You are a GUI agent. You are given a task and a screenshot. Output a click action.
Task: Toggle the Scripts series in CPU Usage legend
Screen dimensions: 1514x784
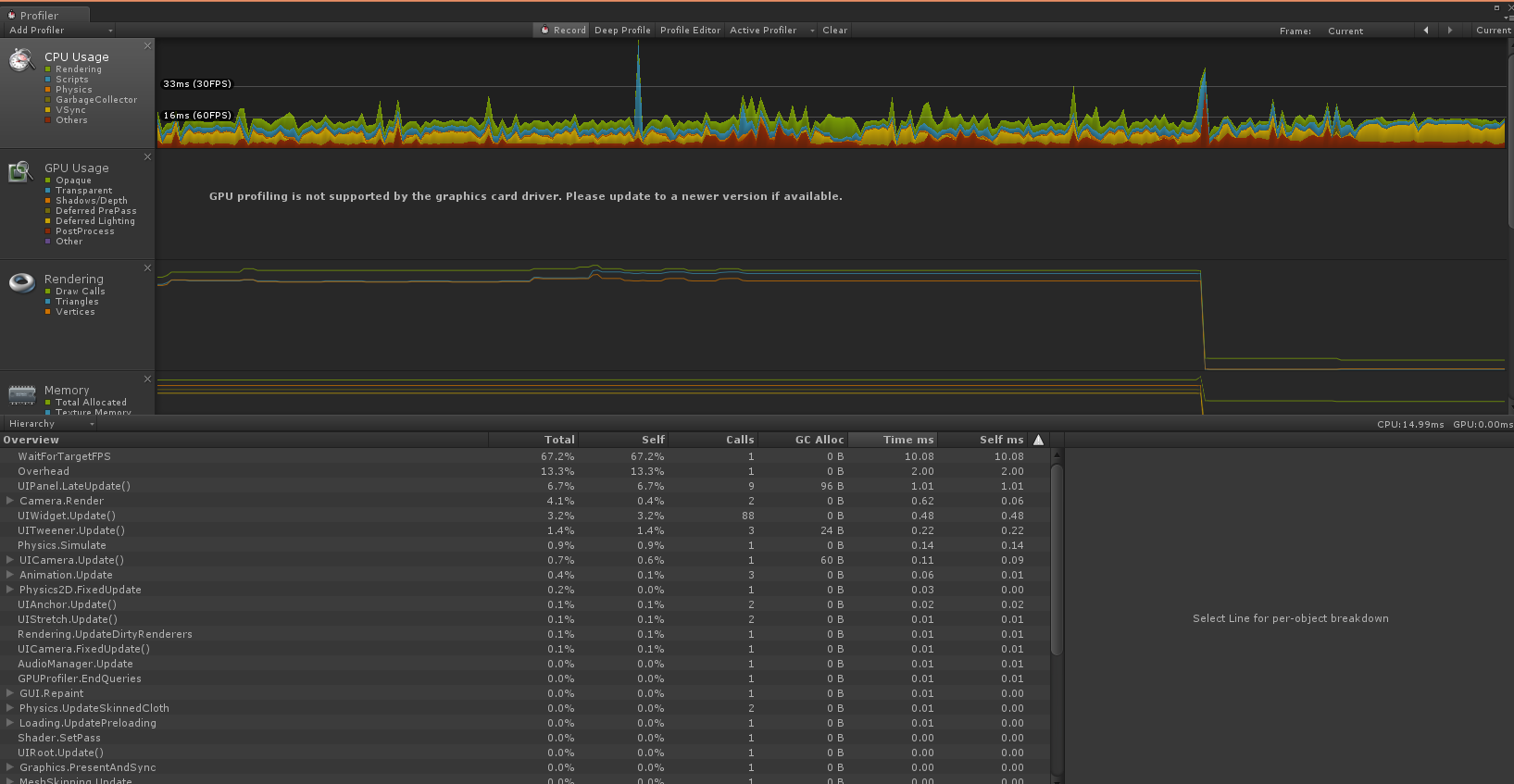click(66, 80)
